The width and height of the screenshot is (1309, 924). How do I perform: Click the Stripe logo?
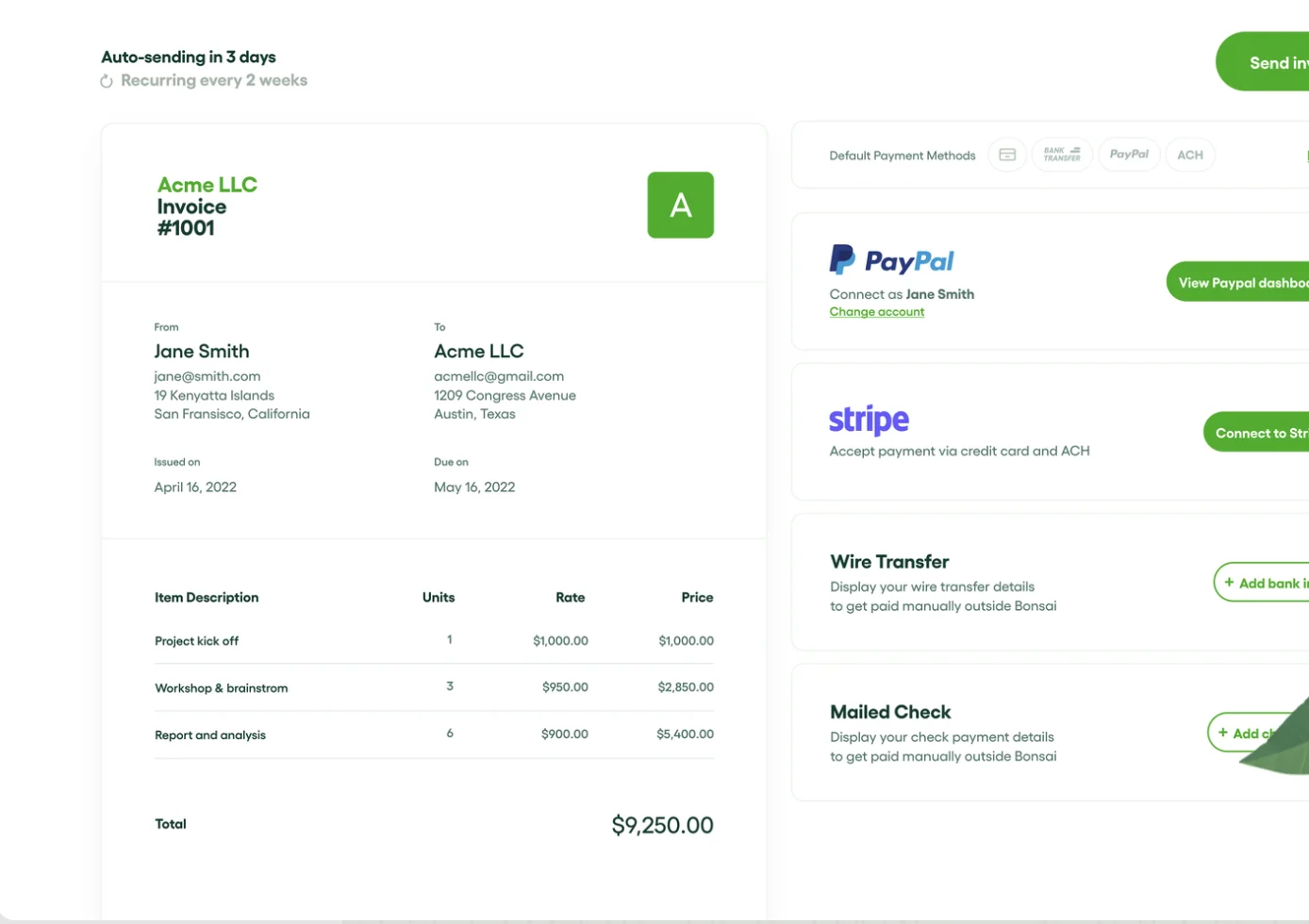tap(869, 420)
